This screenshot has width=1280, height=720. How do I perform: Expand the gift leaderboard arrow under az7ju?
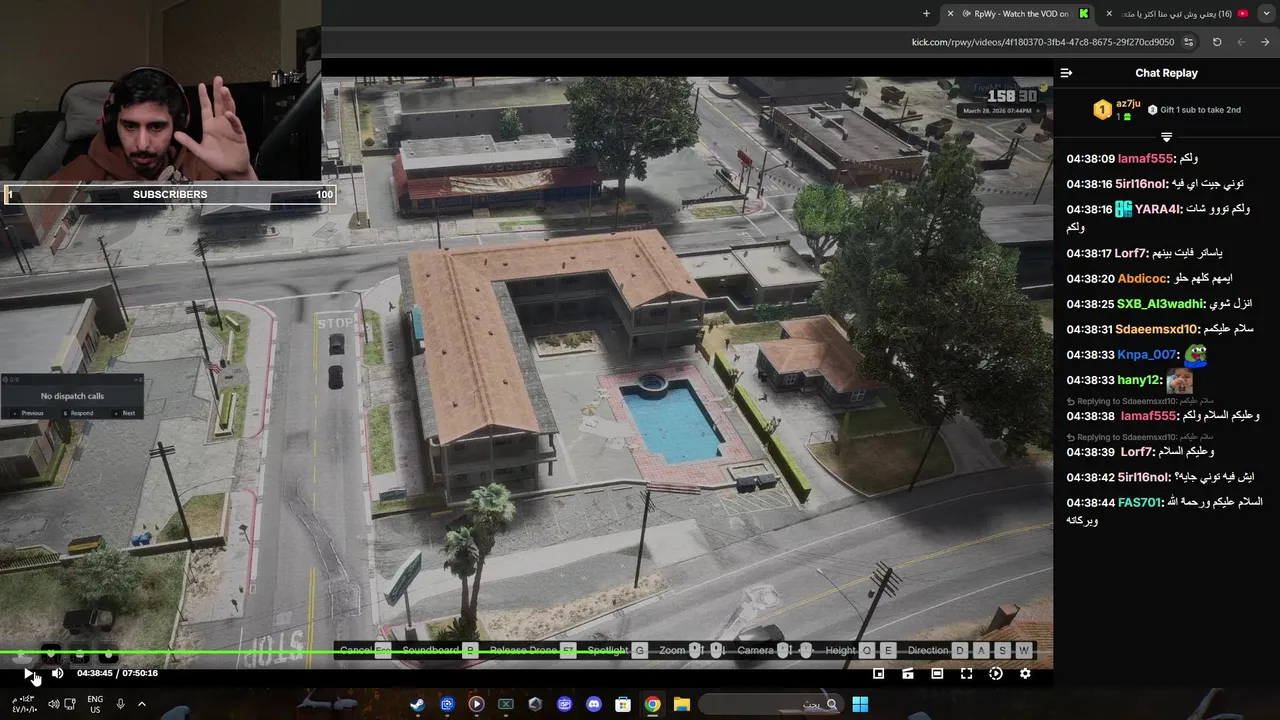(1166, 136)
